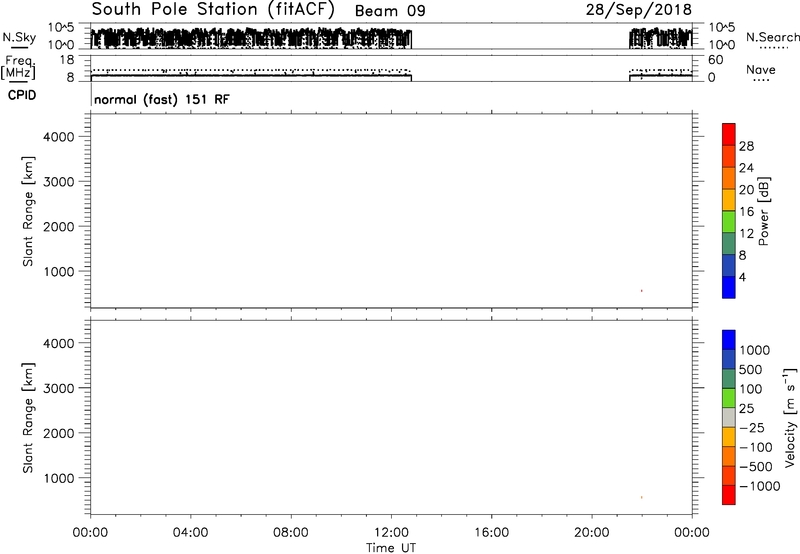Click the "N.Search" legend label
The image size is (800, 554).
coord(772,37)
